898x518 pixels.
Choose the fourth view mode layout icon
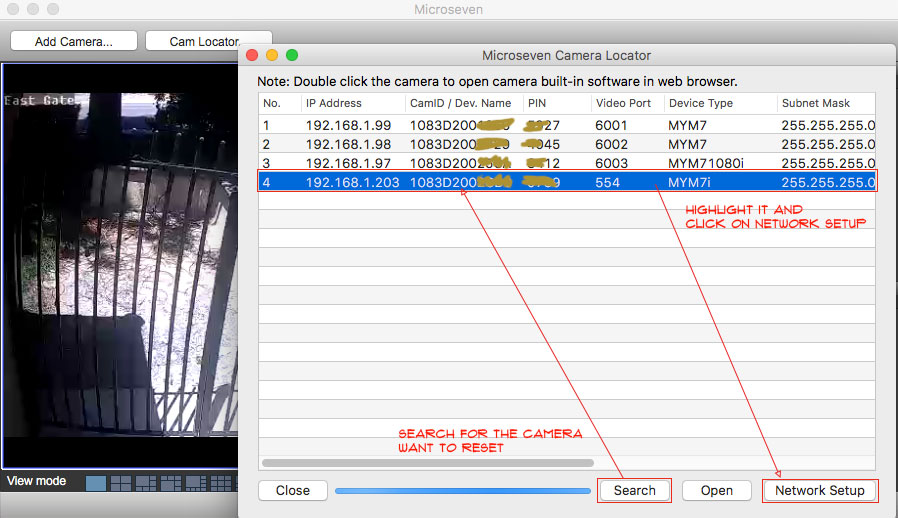(x=171, y=483)
